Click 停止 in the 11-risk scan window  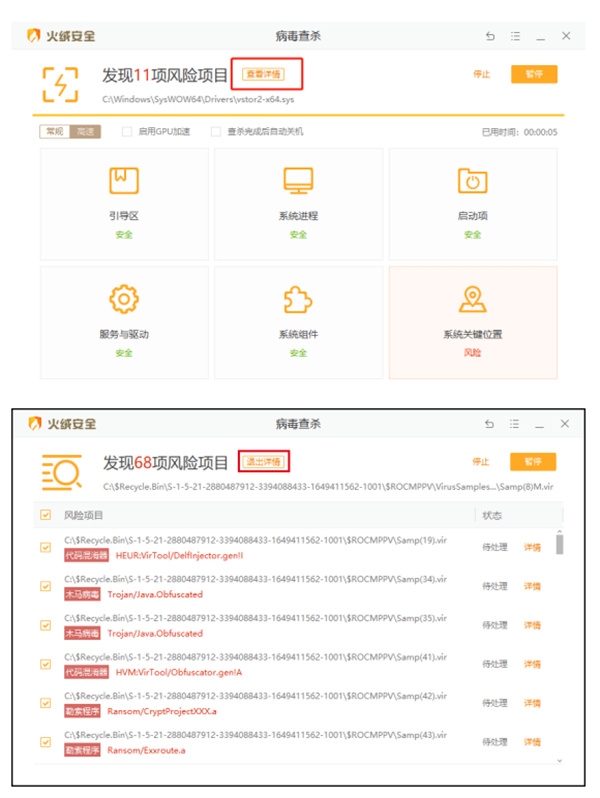[x=481, y=74]
